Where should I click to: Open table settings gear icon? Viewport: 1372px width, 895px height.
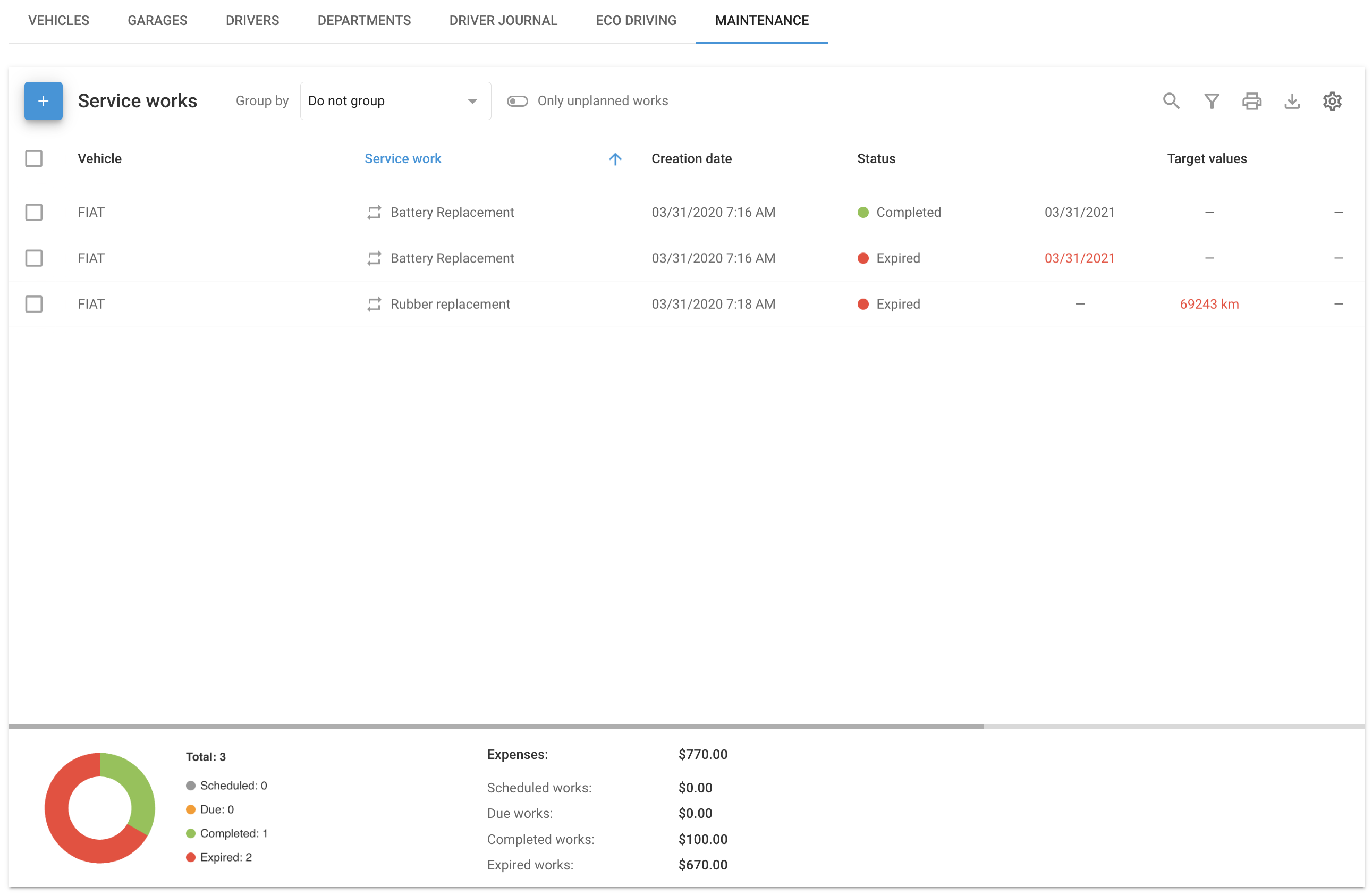point(1332,101)
